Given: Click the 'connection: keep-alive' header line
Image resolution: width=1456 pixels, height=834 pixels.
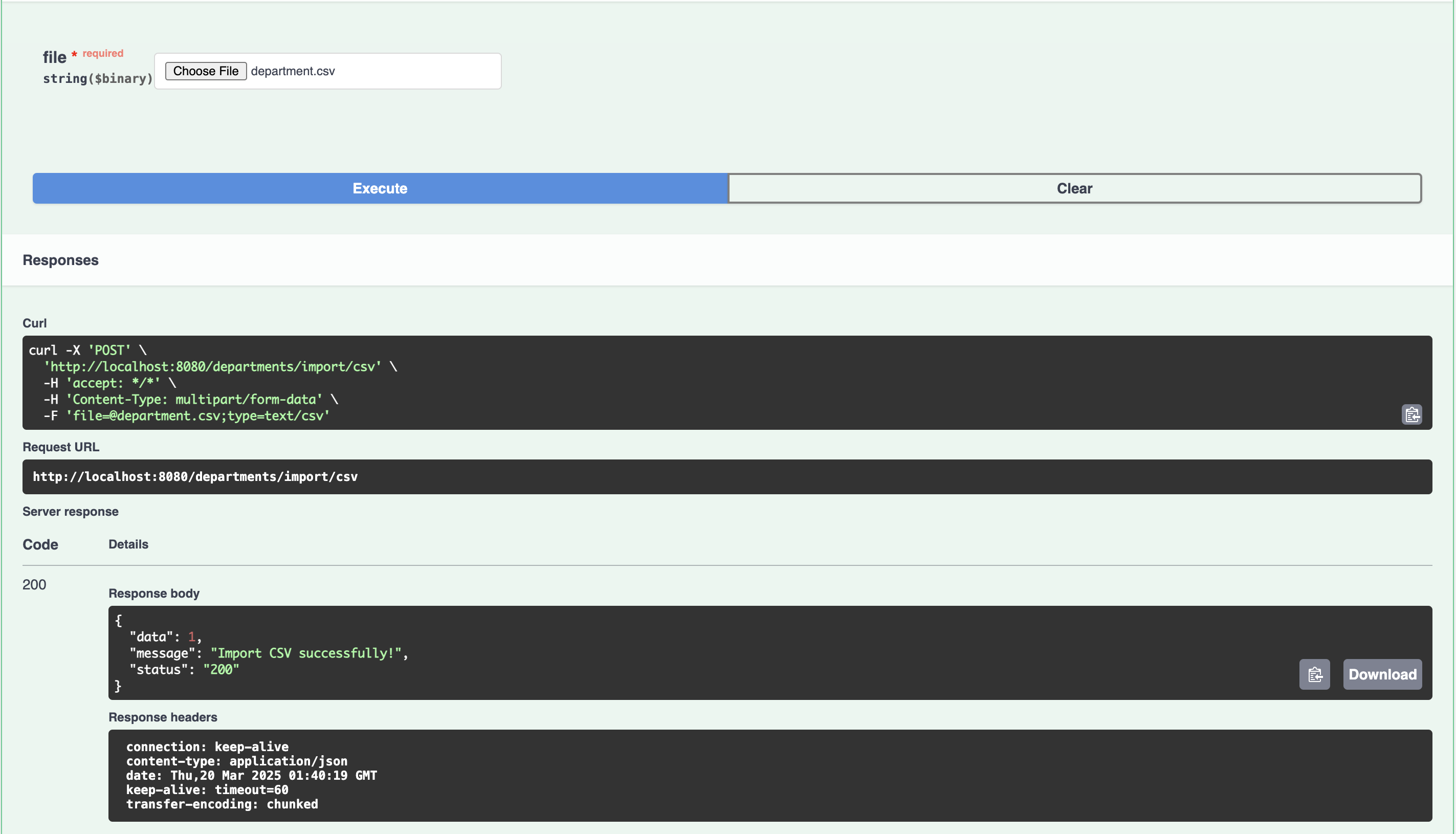Looking at the screenshot, I should tap(207, 747).
